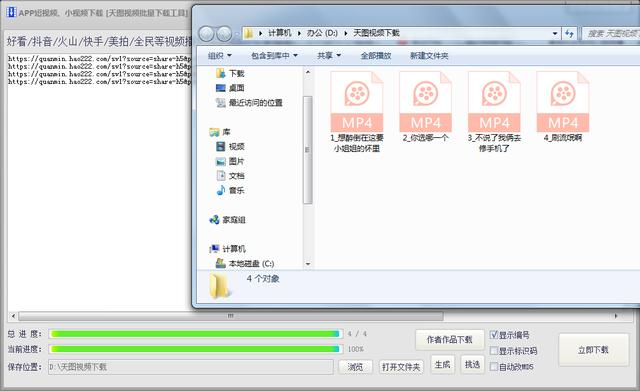The height and width of the screenshot is (391, 640).
Task: Click the 当前进度 progress bar
Action: coord(196,349)
